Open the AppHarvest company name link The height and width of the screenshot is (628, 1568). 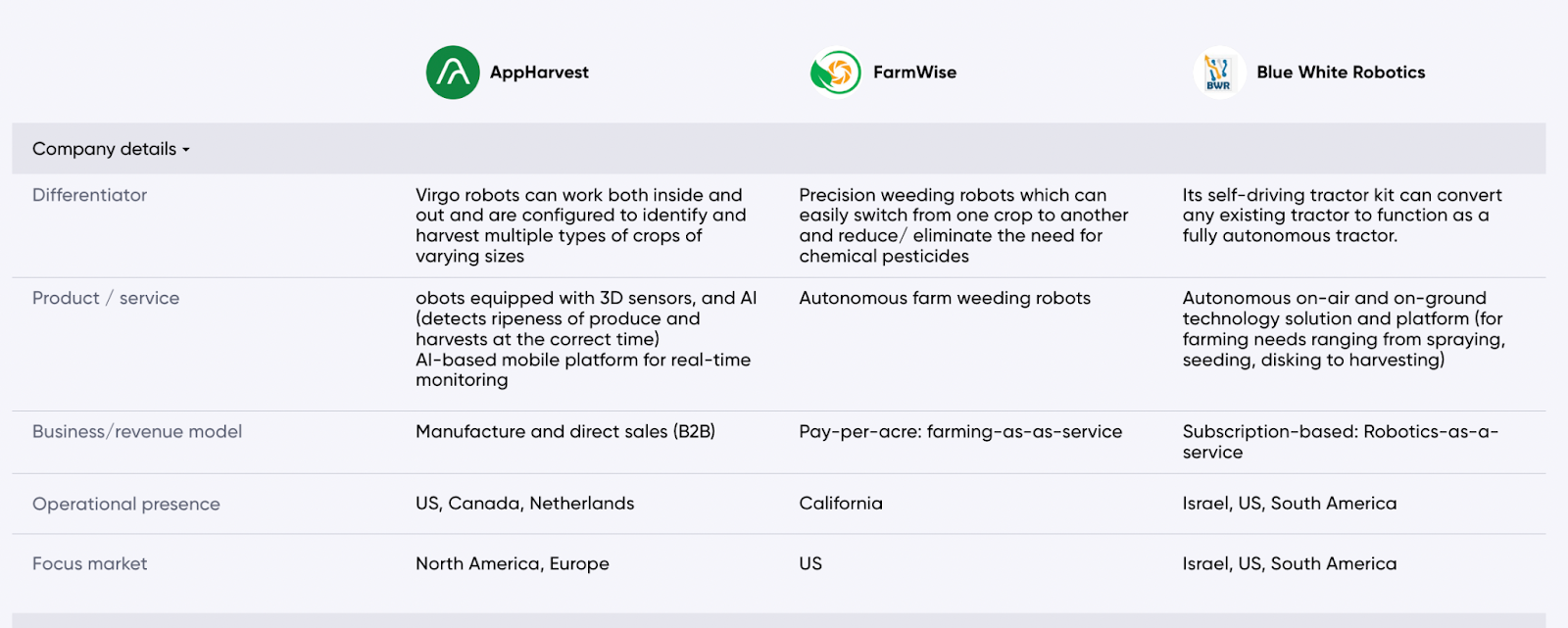pyautogui.click(x=539, y=72)
